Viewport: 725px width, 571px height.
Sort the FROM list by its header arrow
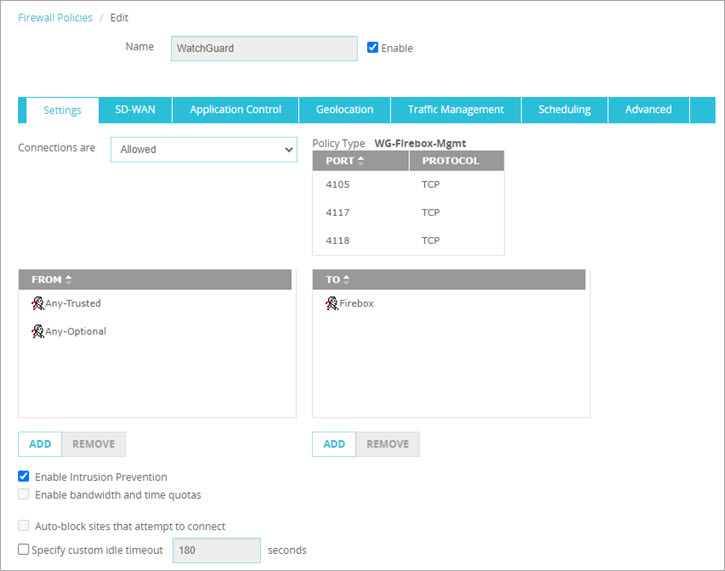point(69,279)
